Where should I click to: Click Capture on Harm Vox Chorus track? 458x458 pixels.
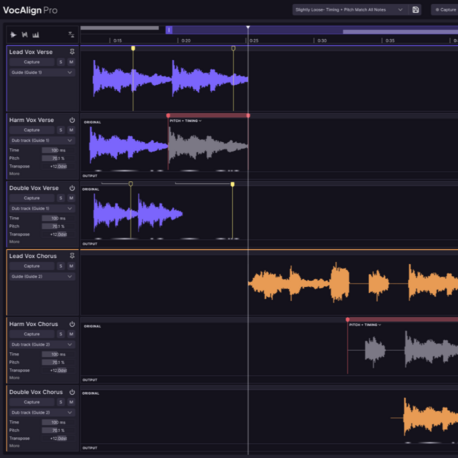point(32,334)
